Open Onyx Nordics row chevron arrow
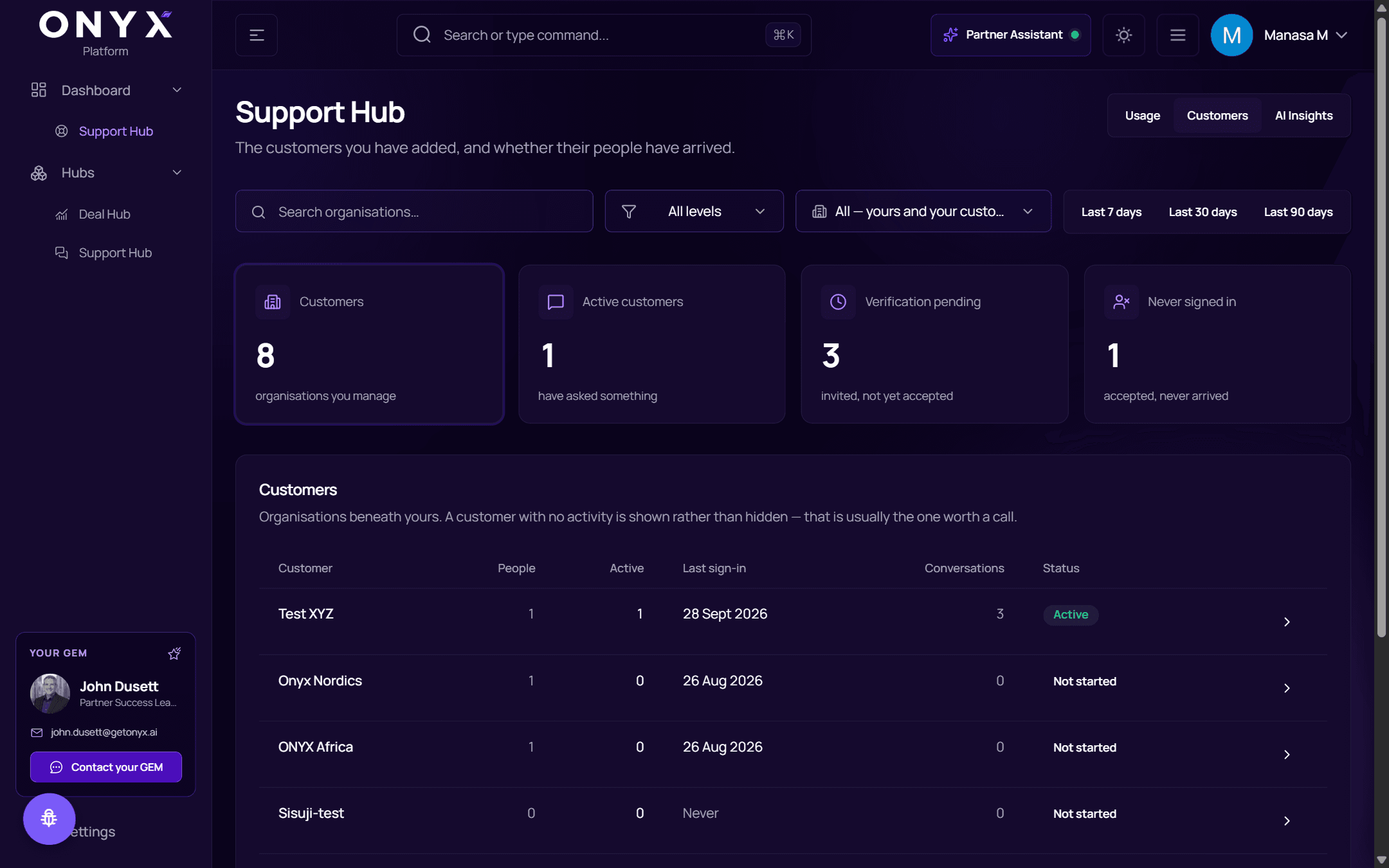1389x868 pixels. (1287, 688)
